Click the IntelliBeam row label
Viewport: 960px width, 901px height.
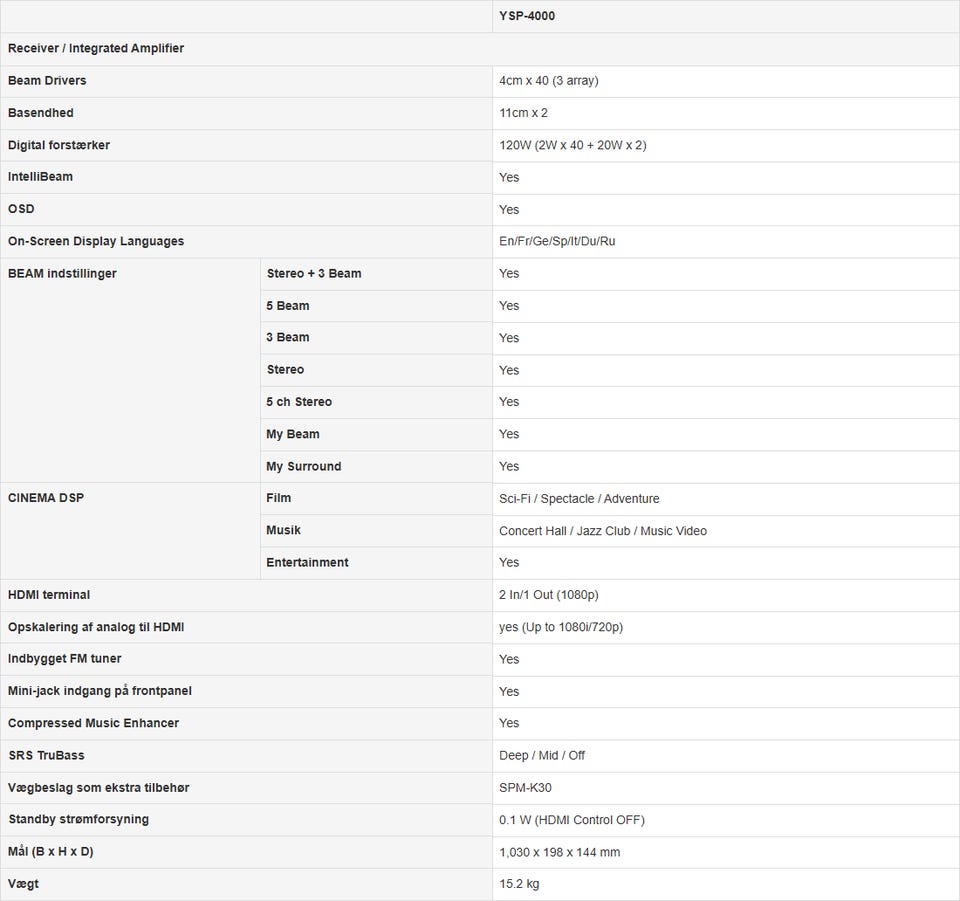tap(40, 177)
